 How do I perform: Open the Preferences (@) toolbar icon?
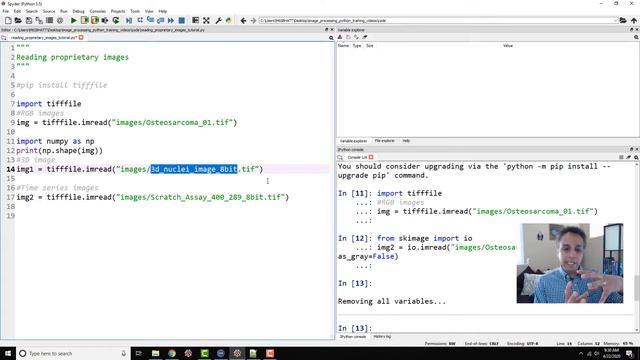60,20
